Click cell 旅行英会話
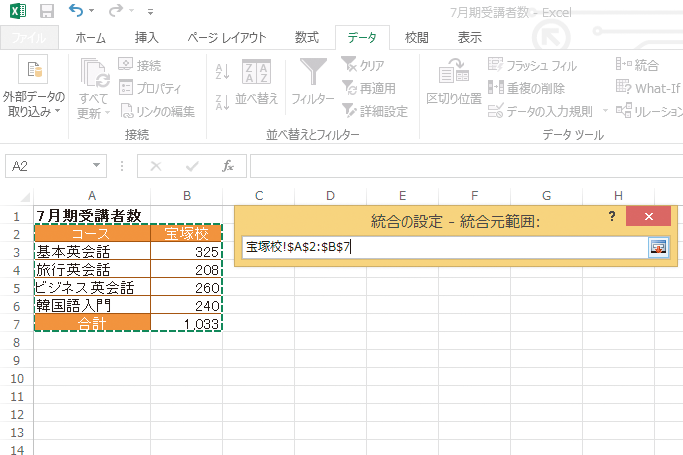Viewport: 683px width, 455px height. point(92,270)
